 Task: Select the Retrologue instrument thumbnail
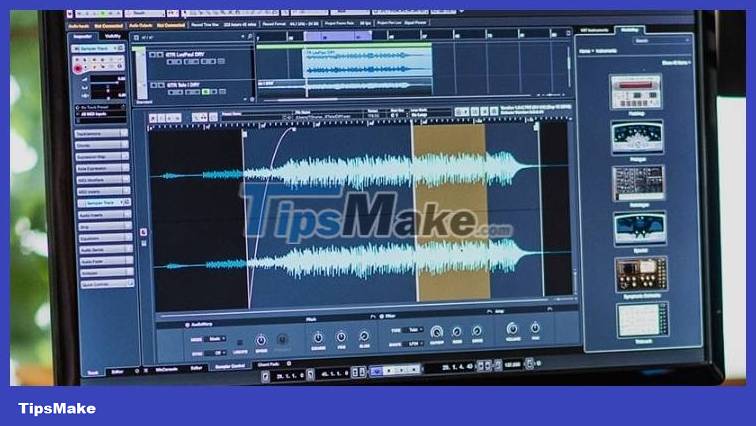pos(639,183)
